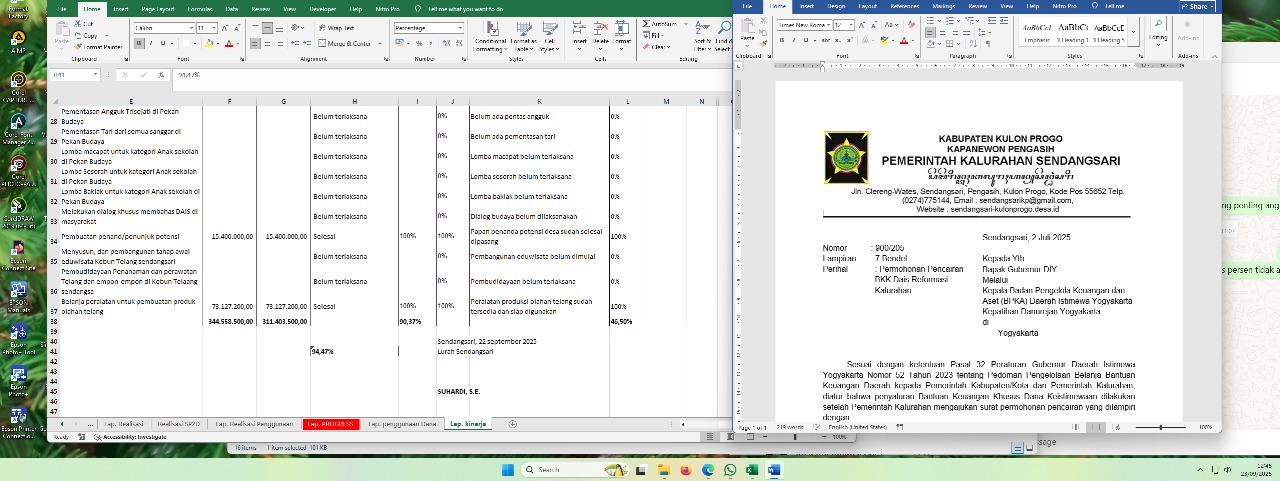The image size is (1280, 481).
Task: Select the red Lap. PROGRESS sheet tab
Action: coord(330,424)
